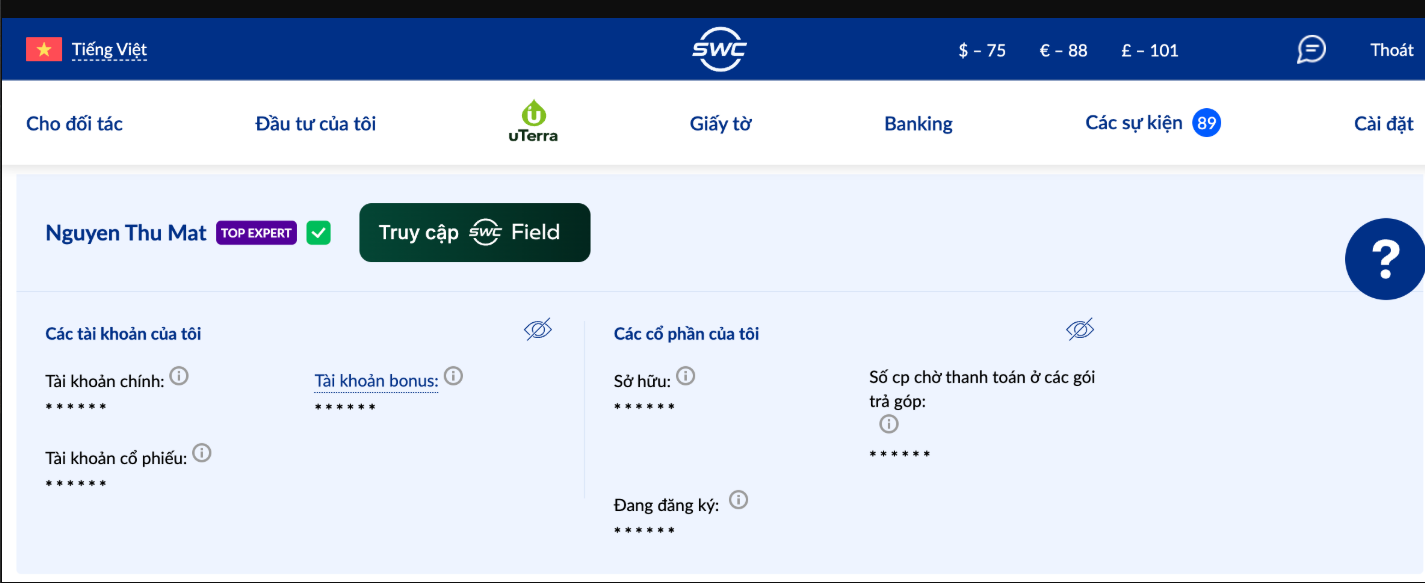The image size is (1425, 583).
Task: Click the Truy cập SWC Field button
Action: [x=474, y=233]
